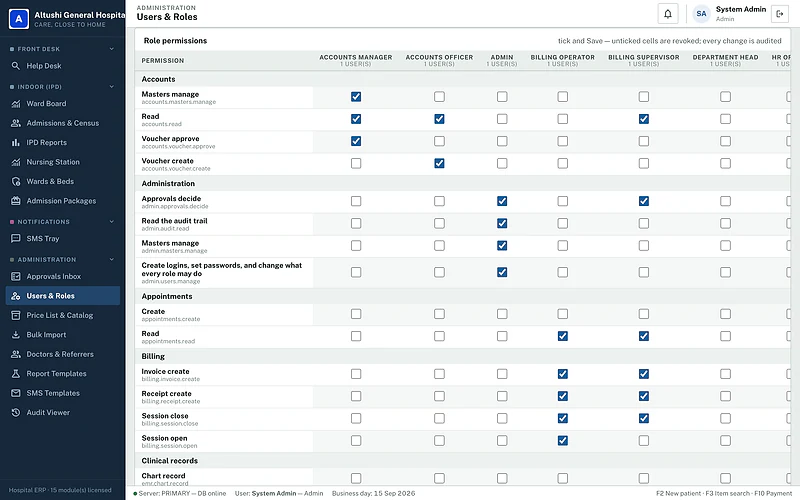Untick accounts Read for Accounts Officer
Viewport: 800px width, 500px height.
tap(439, 119)
